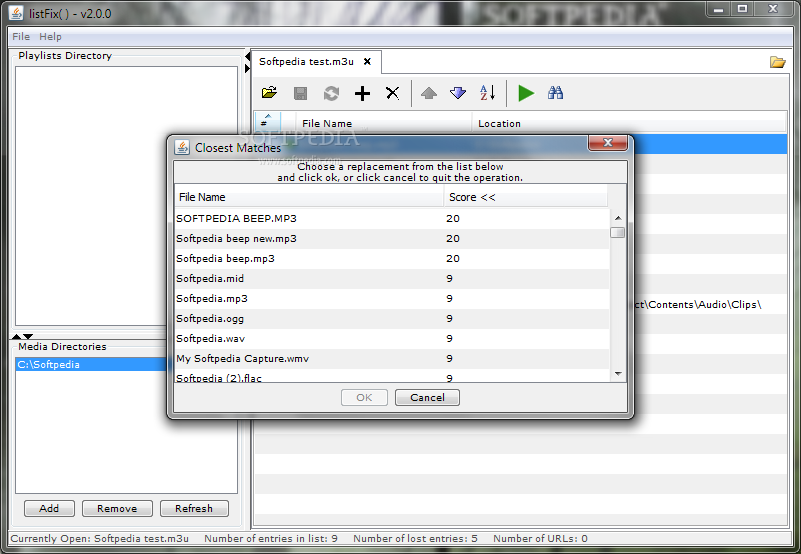Move entry up with the up arrow icon
This screenshot has height=554, width=801.
coord(429,93)
